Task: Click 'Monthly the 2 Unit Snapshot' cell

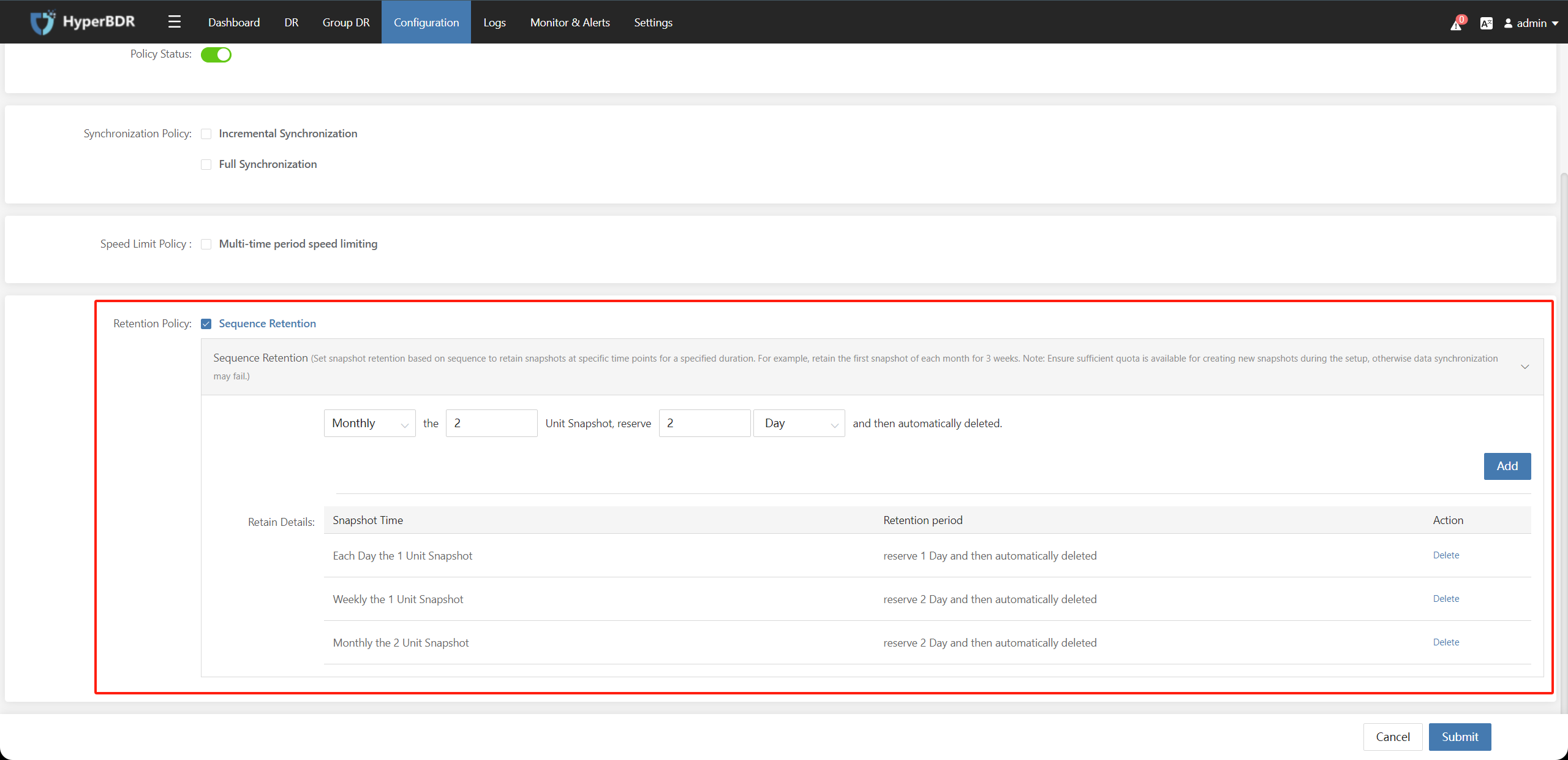Action: (401, 643)
